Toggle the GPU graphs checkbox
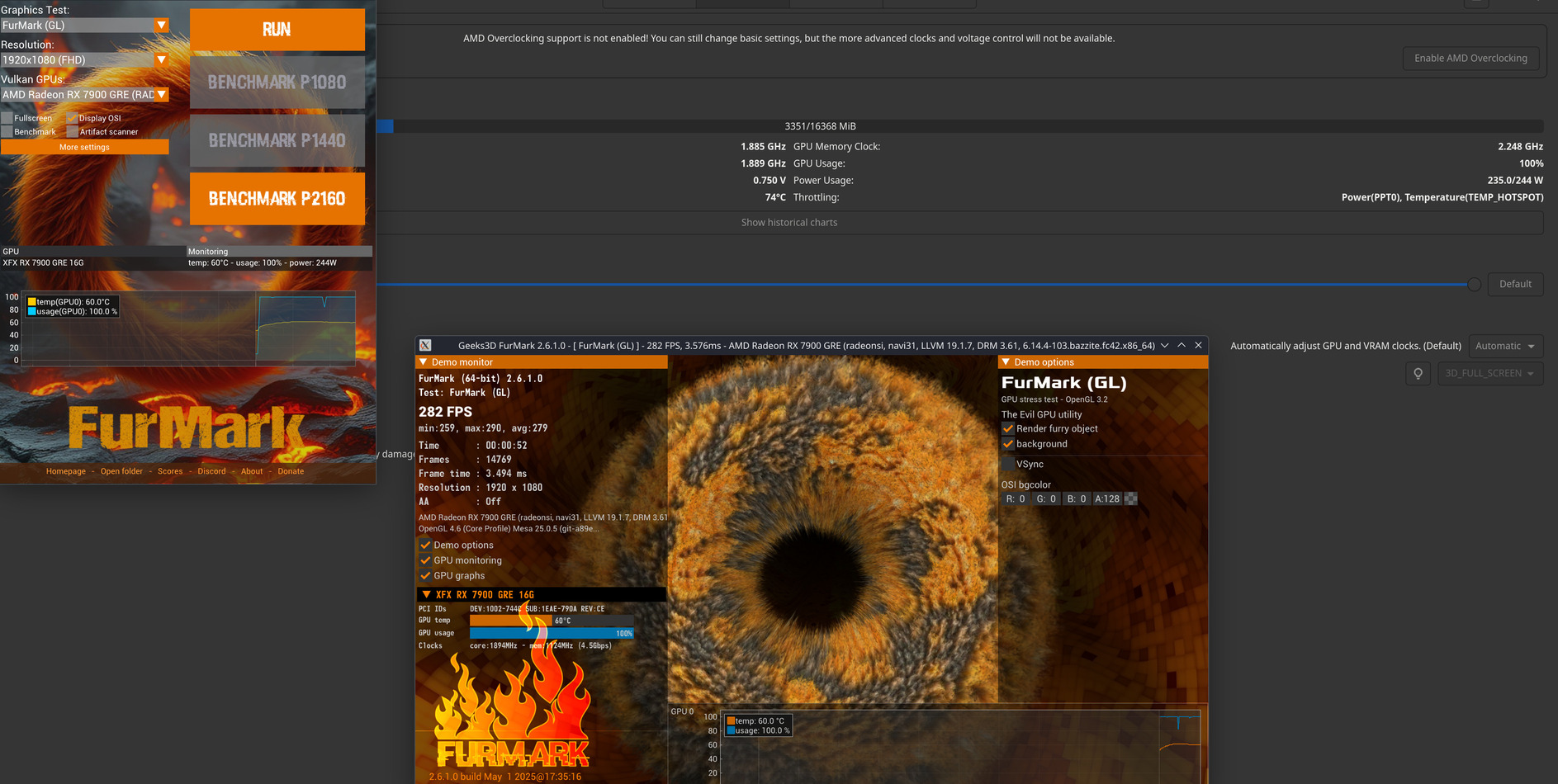 pos(425,576)
